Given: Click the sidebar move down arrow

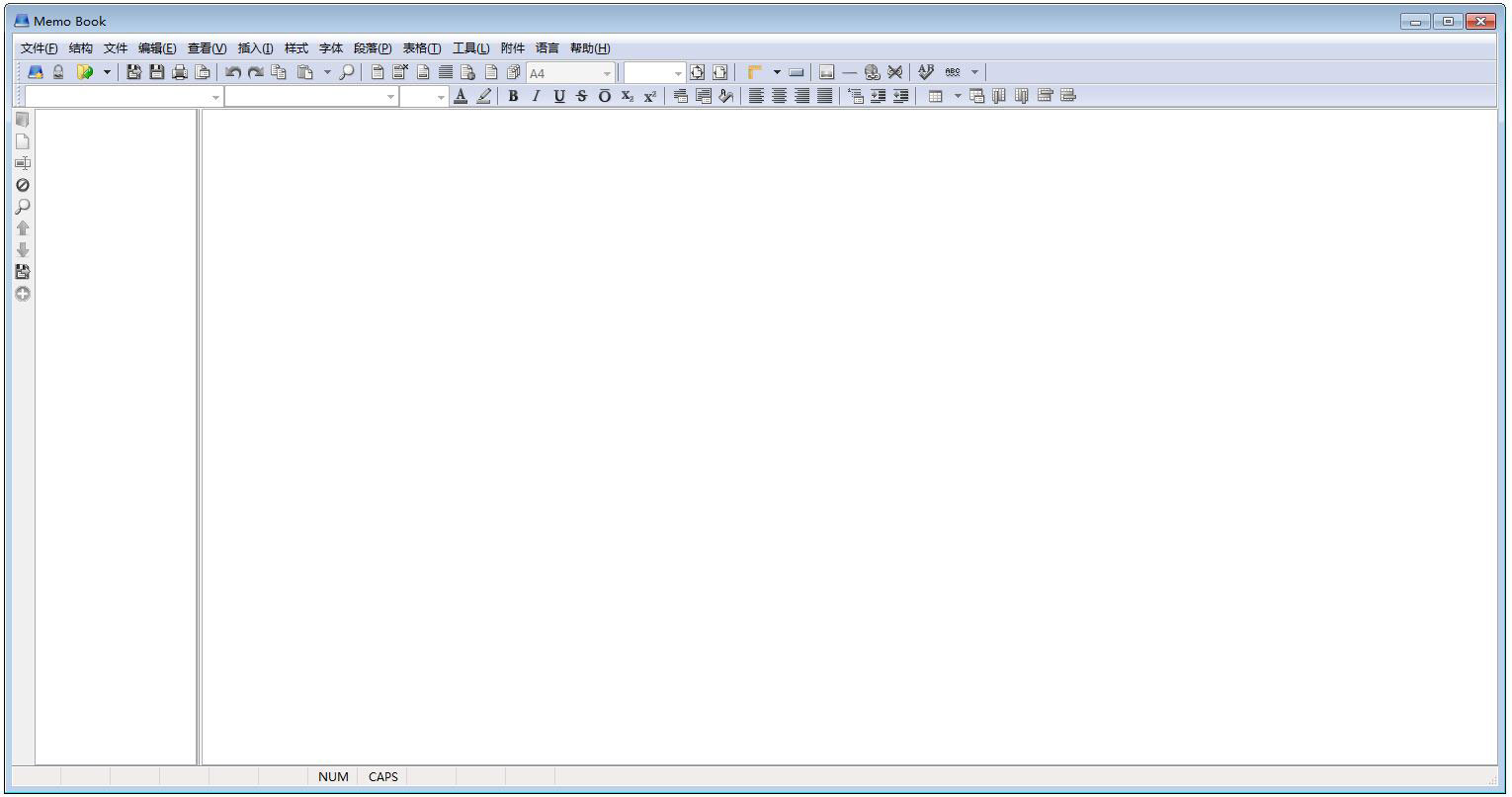Looking at the screenshot, I should [22, 250].
